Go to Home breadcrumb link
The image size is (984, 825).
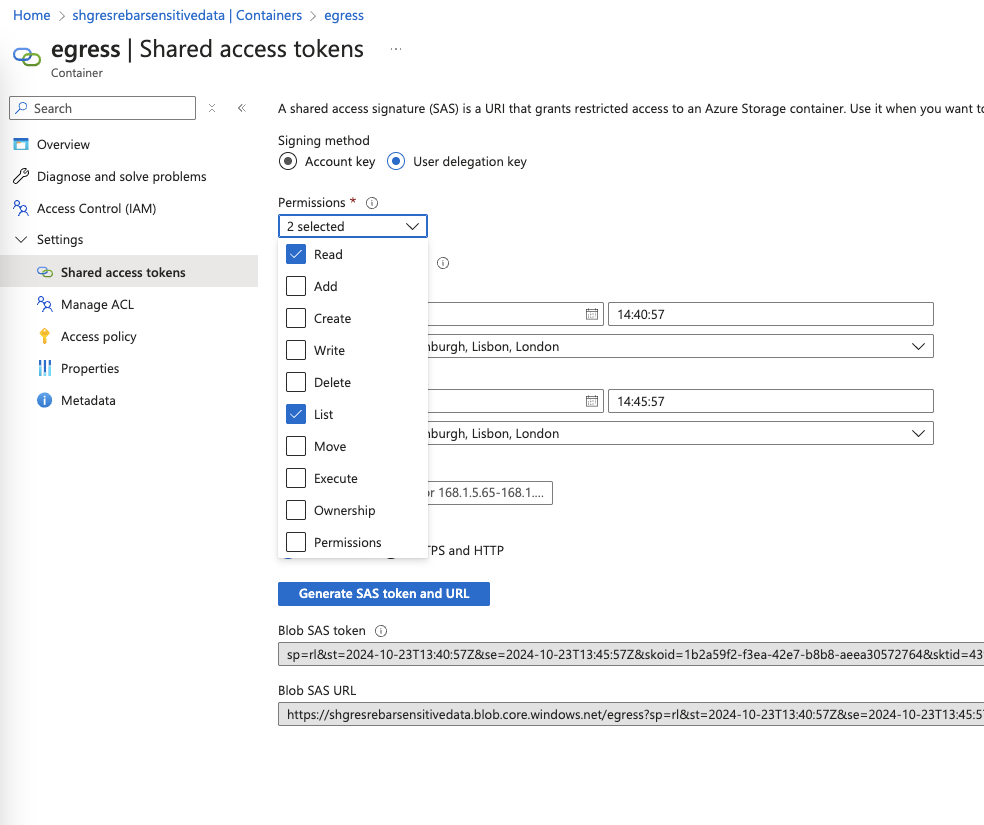31,16
